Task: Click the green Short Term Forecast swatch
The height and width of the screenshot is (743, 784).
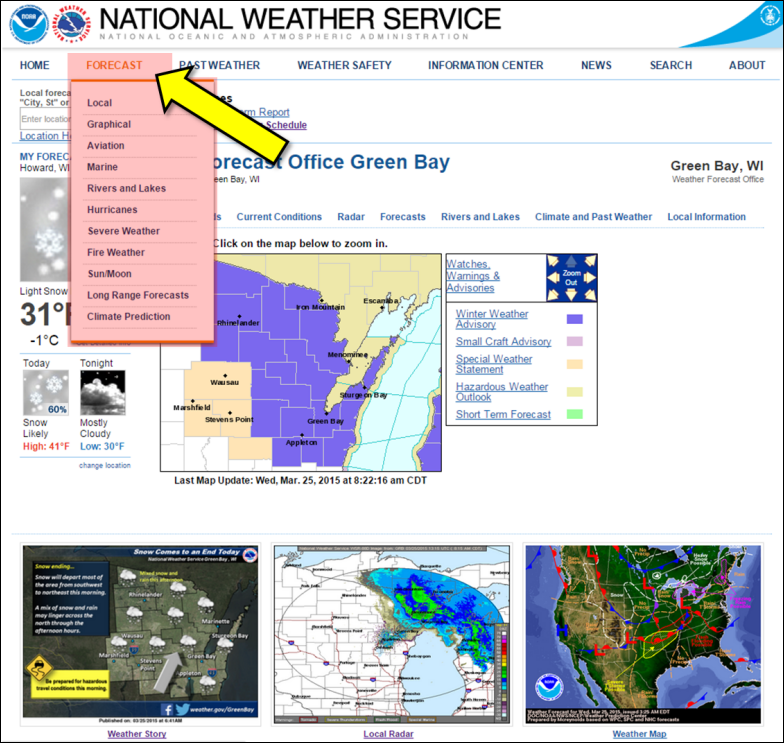Action: 574,414
